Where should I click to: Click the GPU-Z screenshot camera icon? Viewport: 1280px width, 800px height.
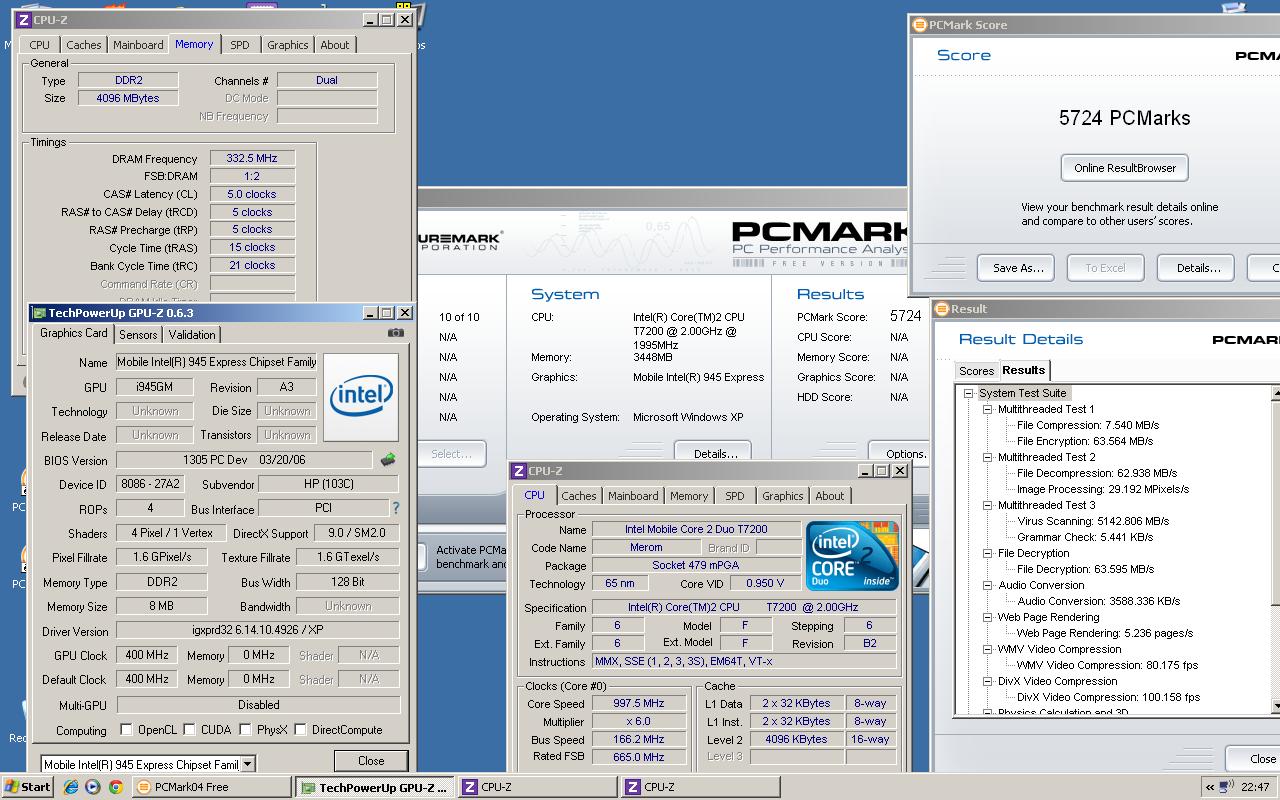point(396,333)
